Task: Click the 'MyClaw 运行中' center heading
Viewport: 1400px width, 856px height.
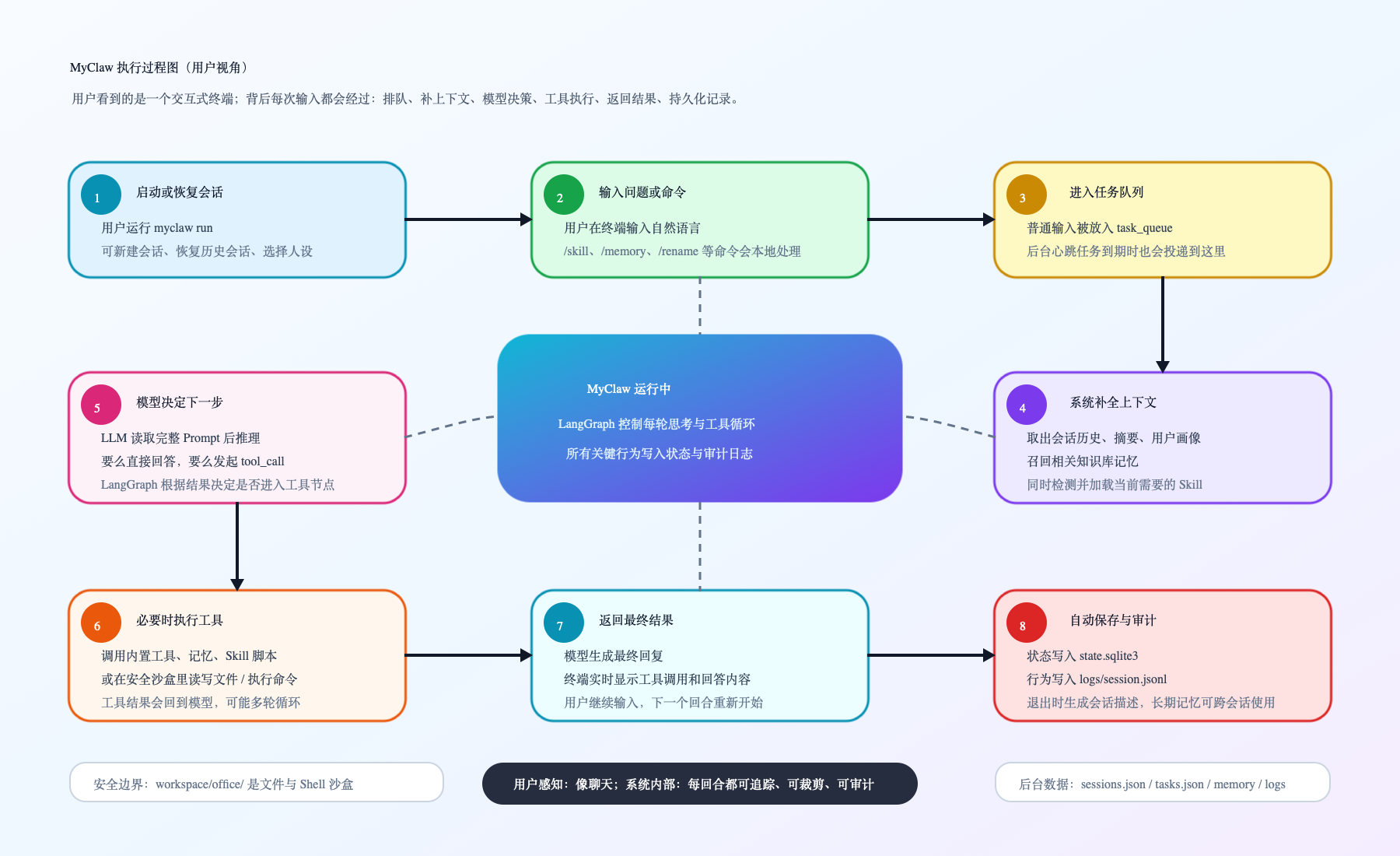Action: click(628, 389)
